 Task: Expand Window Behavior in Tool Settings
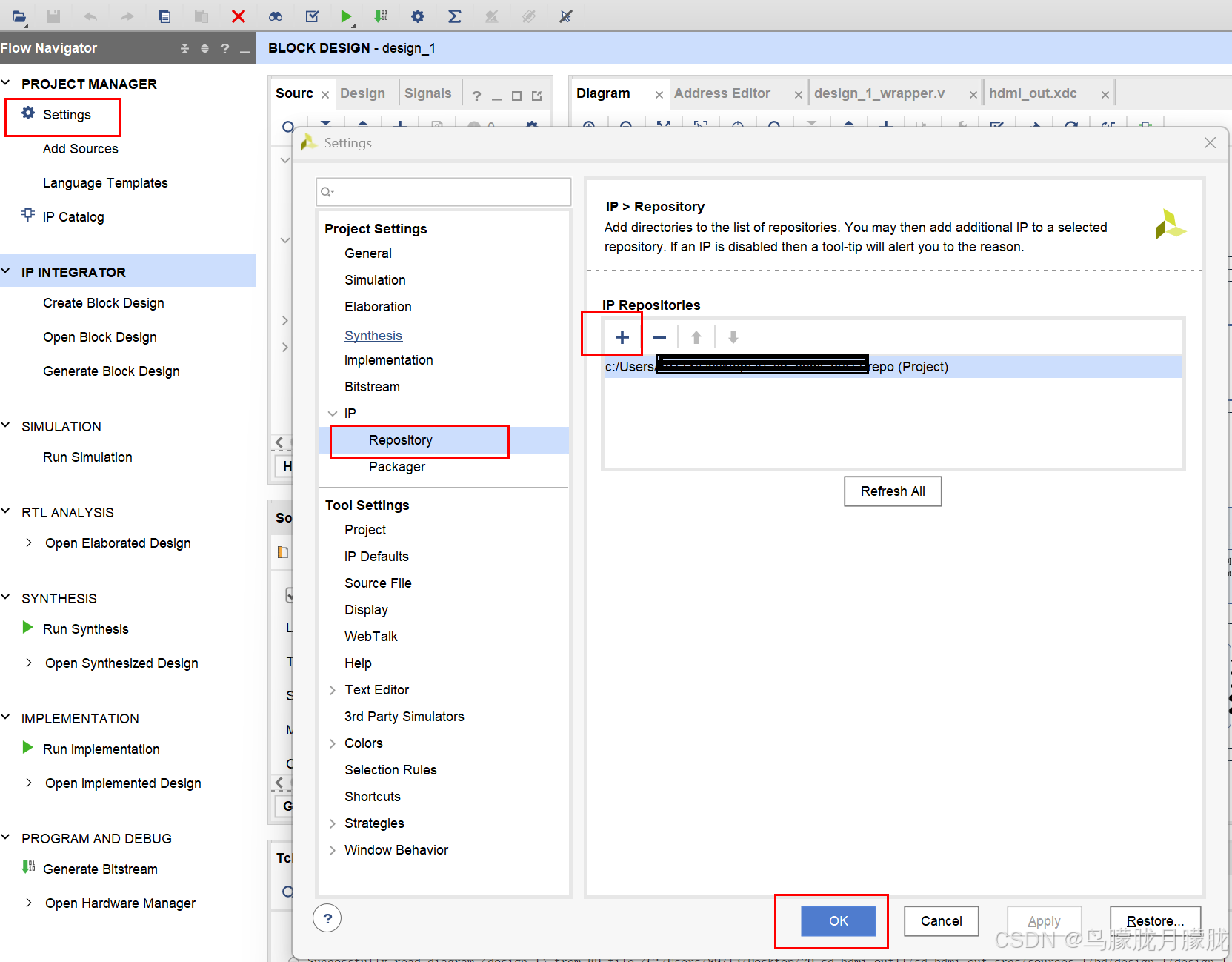(x=333, y=850)
